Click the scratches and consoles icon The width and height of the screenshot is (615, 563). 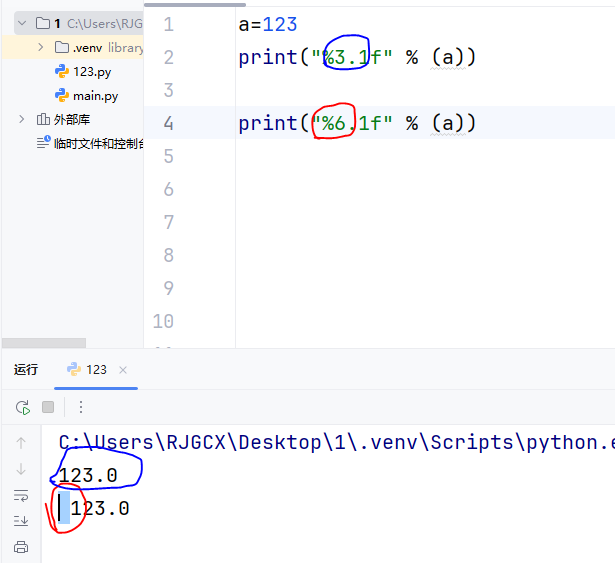(x=44, y=142)
